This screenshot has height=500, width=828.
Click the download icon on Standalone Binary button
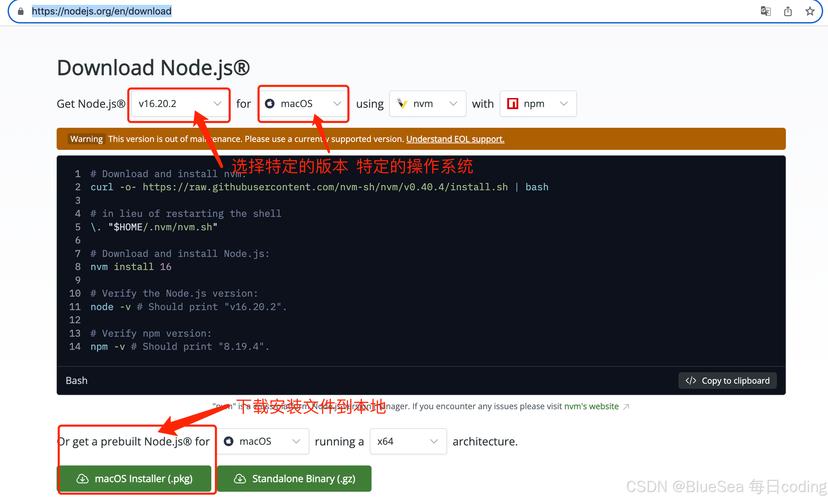[240, 479]
